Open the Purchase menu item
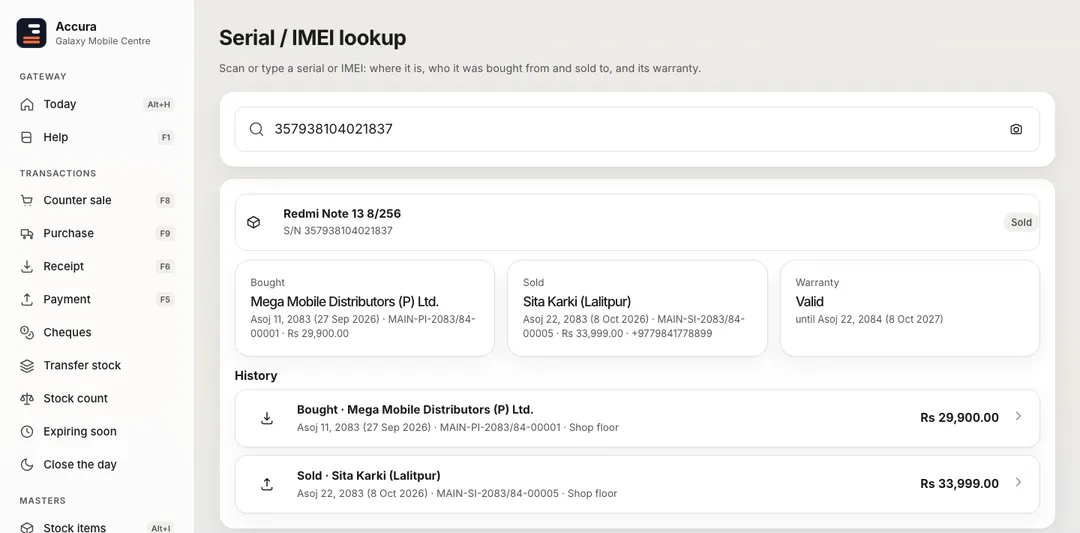The width and height of the screenshot is (1080, 533). (x=97, y=233)
